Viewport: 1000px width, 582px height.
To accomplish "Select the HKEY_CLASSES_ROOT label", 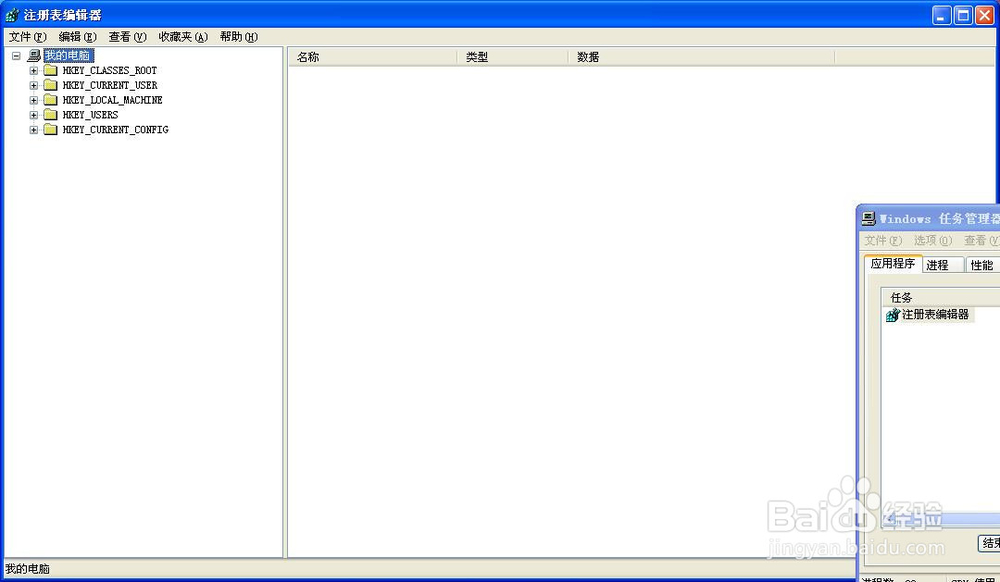I will [110, 71].
